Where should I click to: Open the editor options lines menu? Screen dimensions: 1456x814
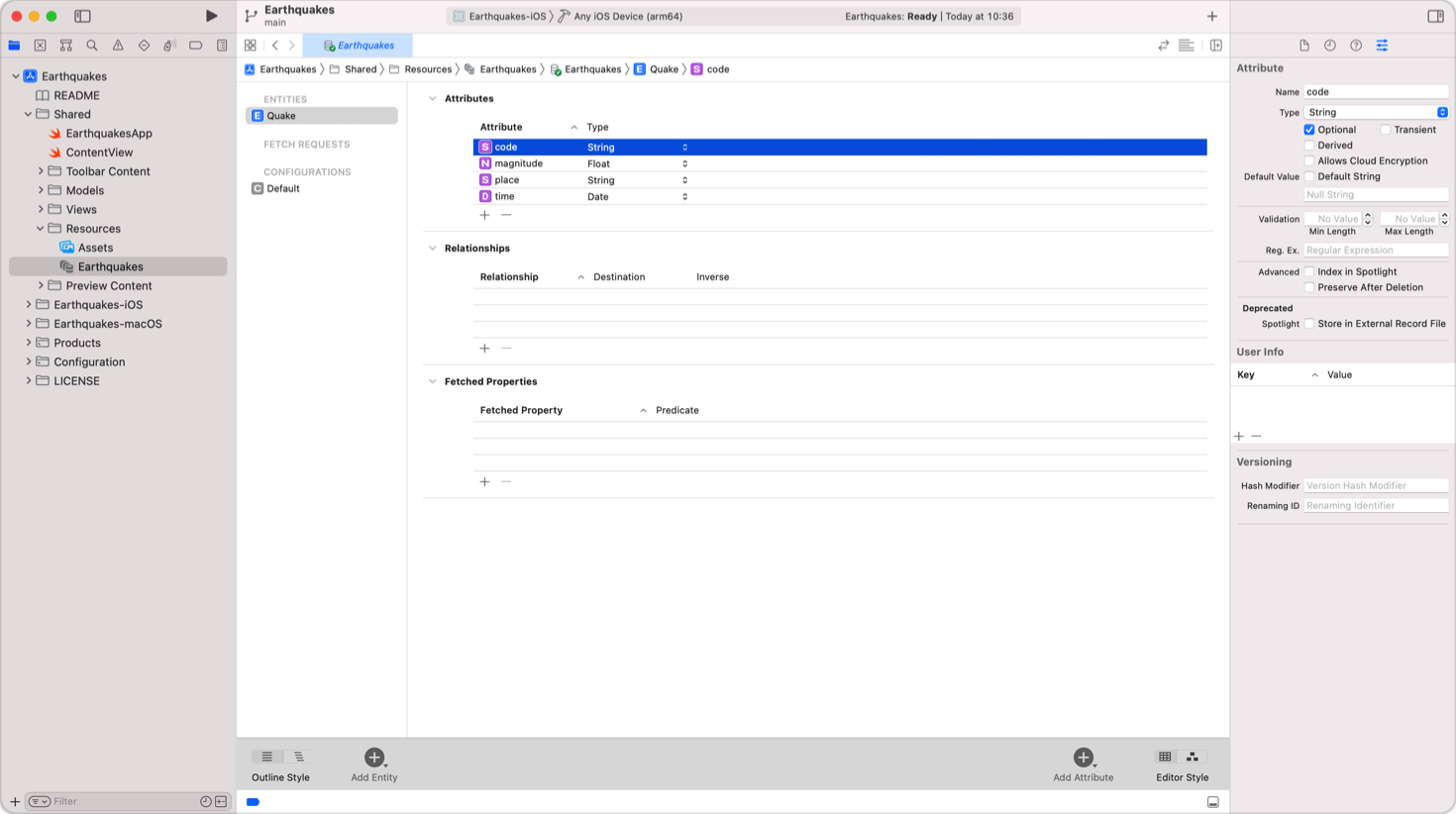(x=1187, y=46)
